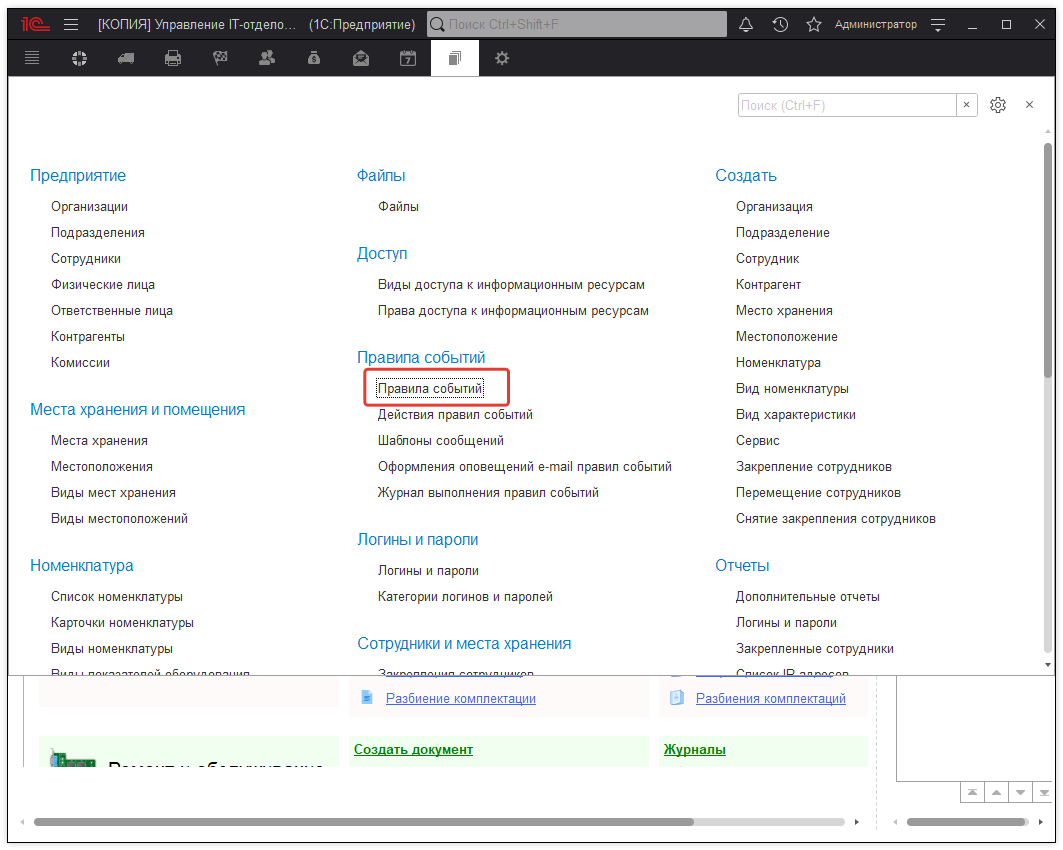
Task: Click the gear administration section icon
Action: coord(502,59)
